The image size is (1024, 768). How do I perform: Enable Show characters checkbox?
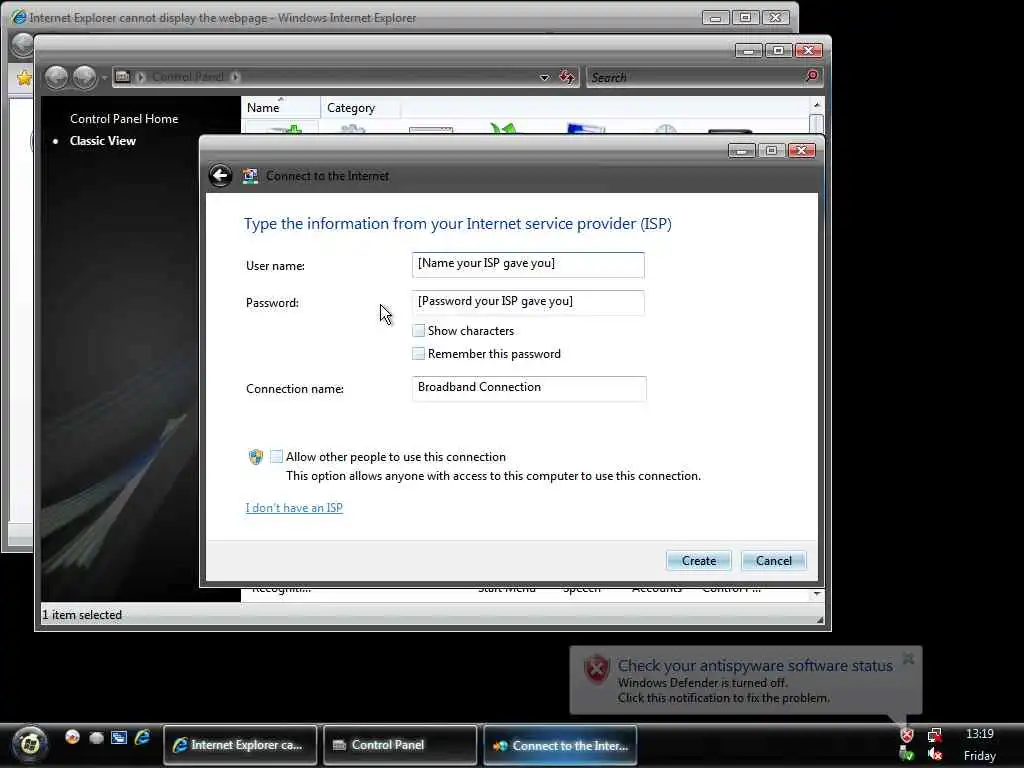click(419, 330)
